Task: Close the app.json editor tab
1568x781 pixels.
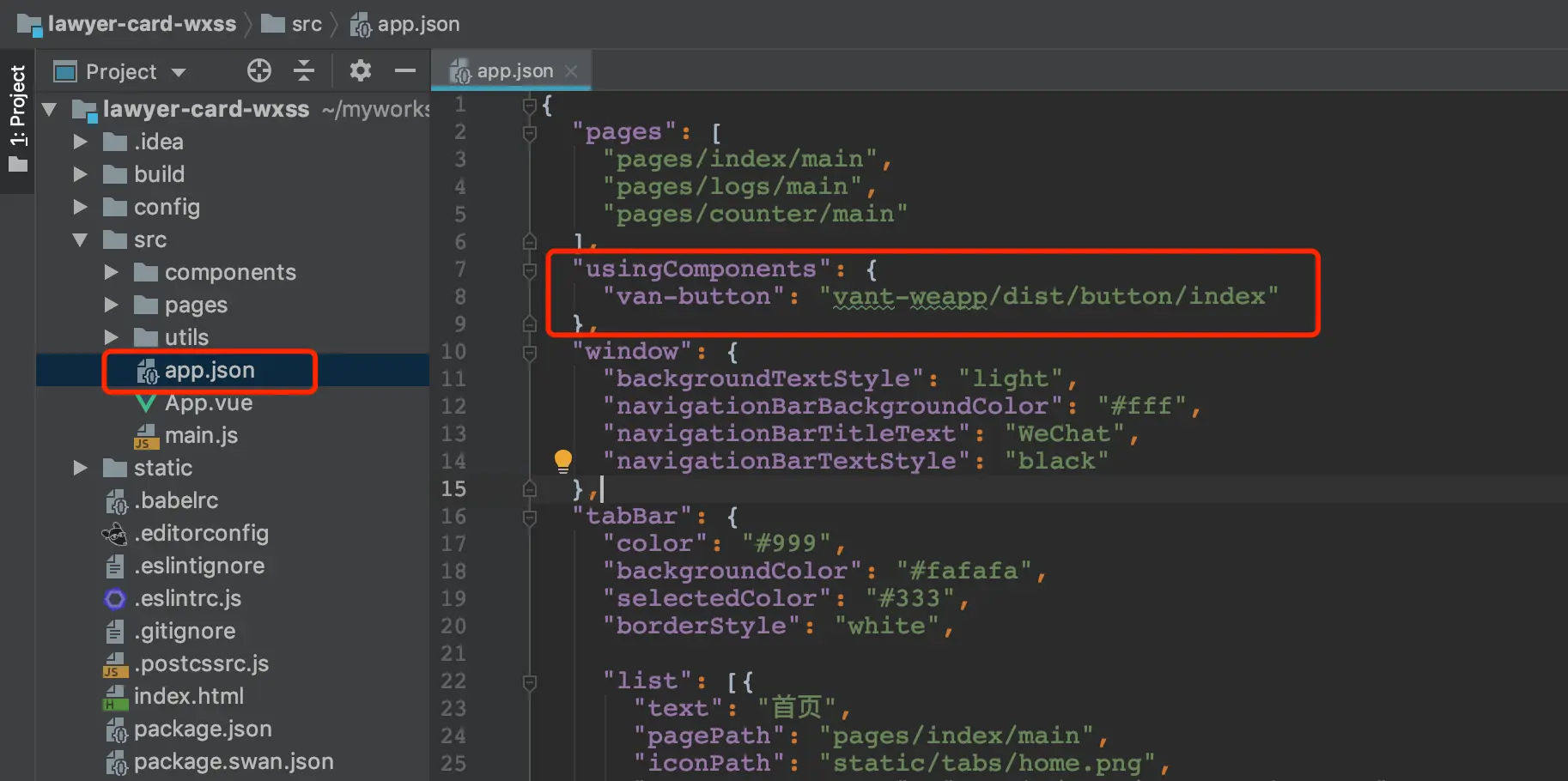Action: pos(571,71)
